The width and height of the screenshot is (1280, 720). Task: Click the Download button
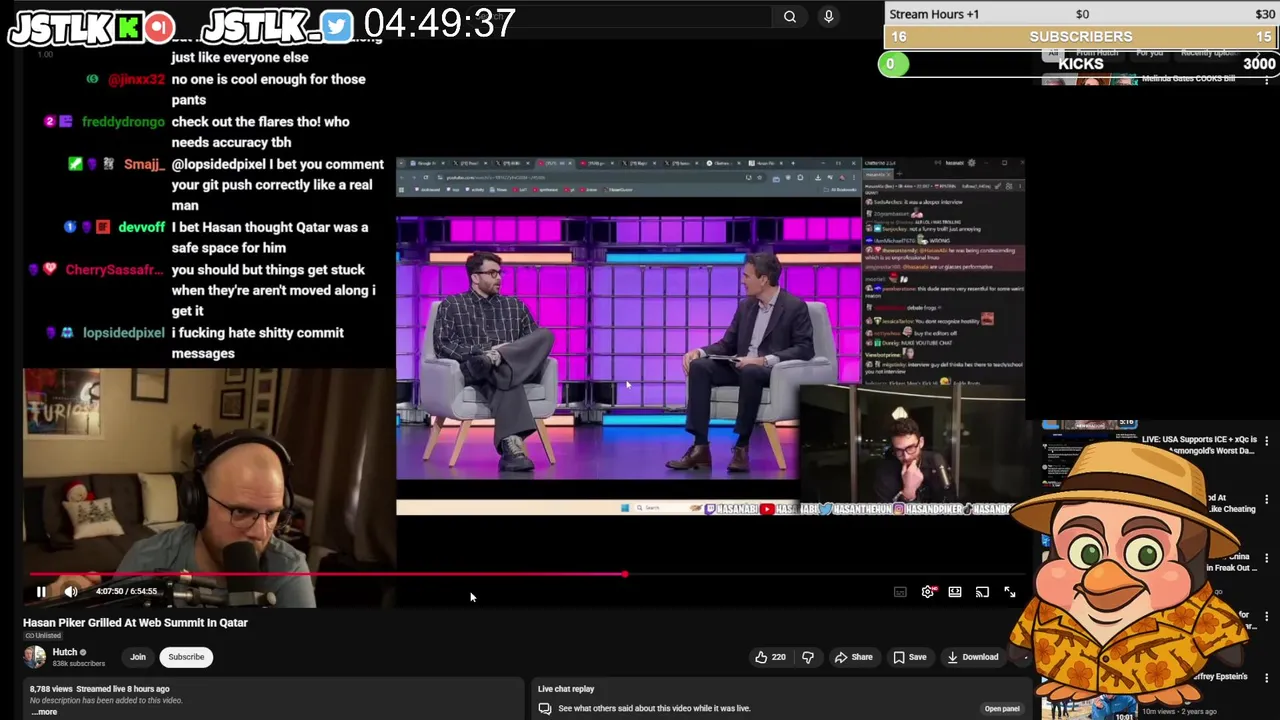tap(972, 657)
